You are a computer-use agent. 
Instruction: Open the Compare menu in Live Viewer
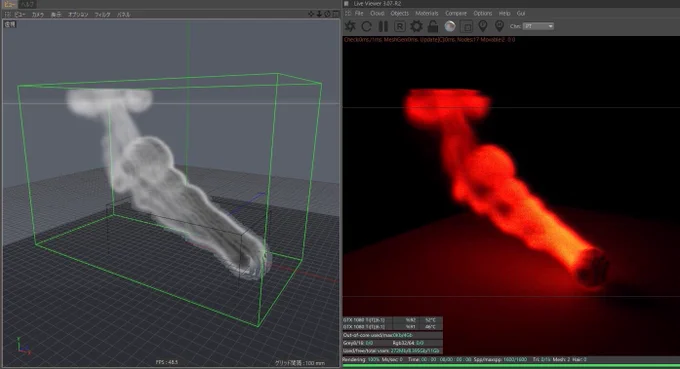[x=456, y=13]
